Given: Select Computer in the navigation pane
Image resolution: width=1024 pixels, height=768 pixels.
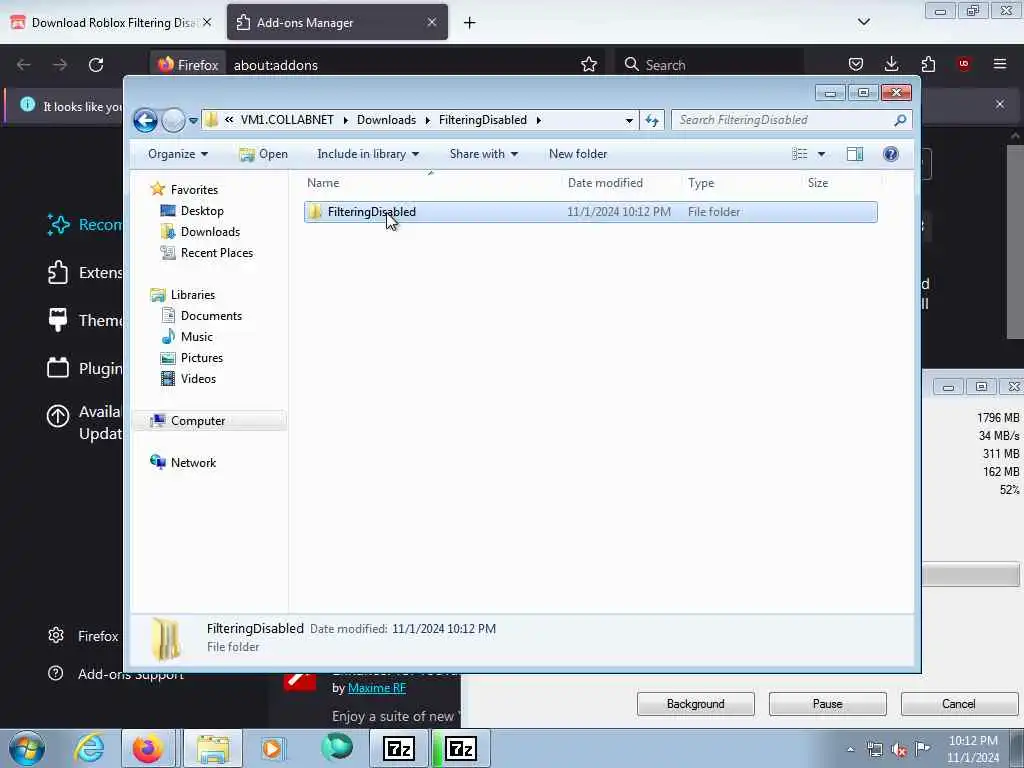Looking at the screenshot, I should click(x=198, y=421).
